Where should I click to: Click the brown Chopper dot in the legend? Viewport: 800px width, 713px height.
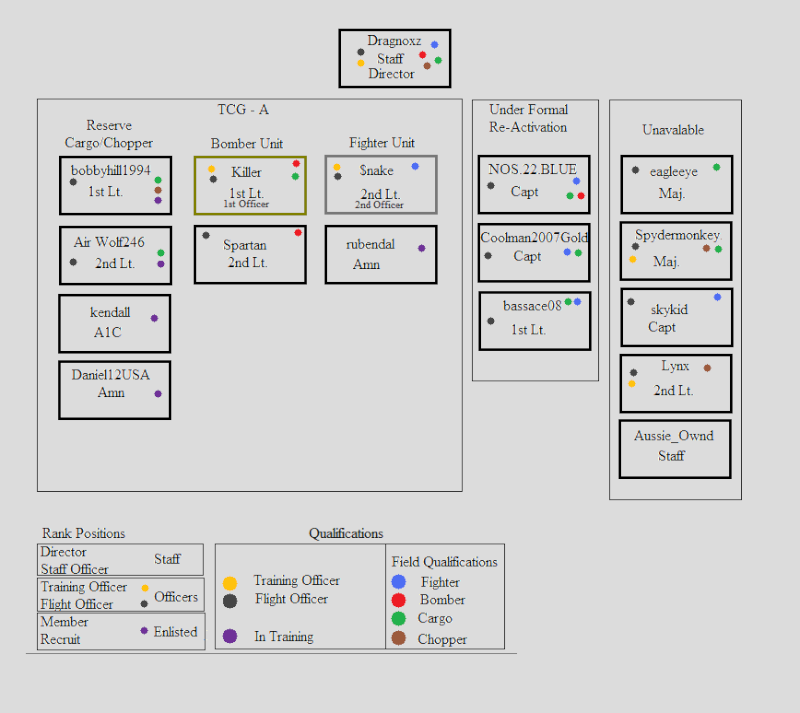click(398, 638)
